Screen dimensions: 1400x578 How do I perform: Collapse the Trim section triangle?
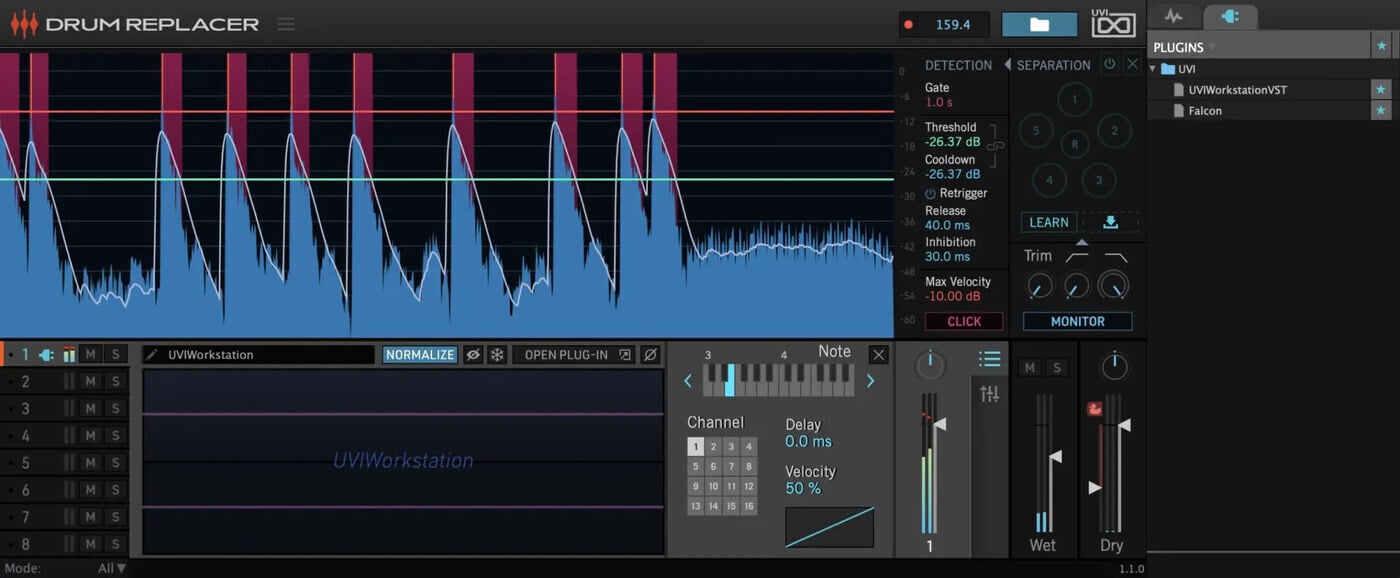[x=1081, y=242]
